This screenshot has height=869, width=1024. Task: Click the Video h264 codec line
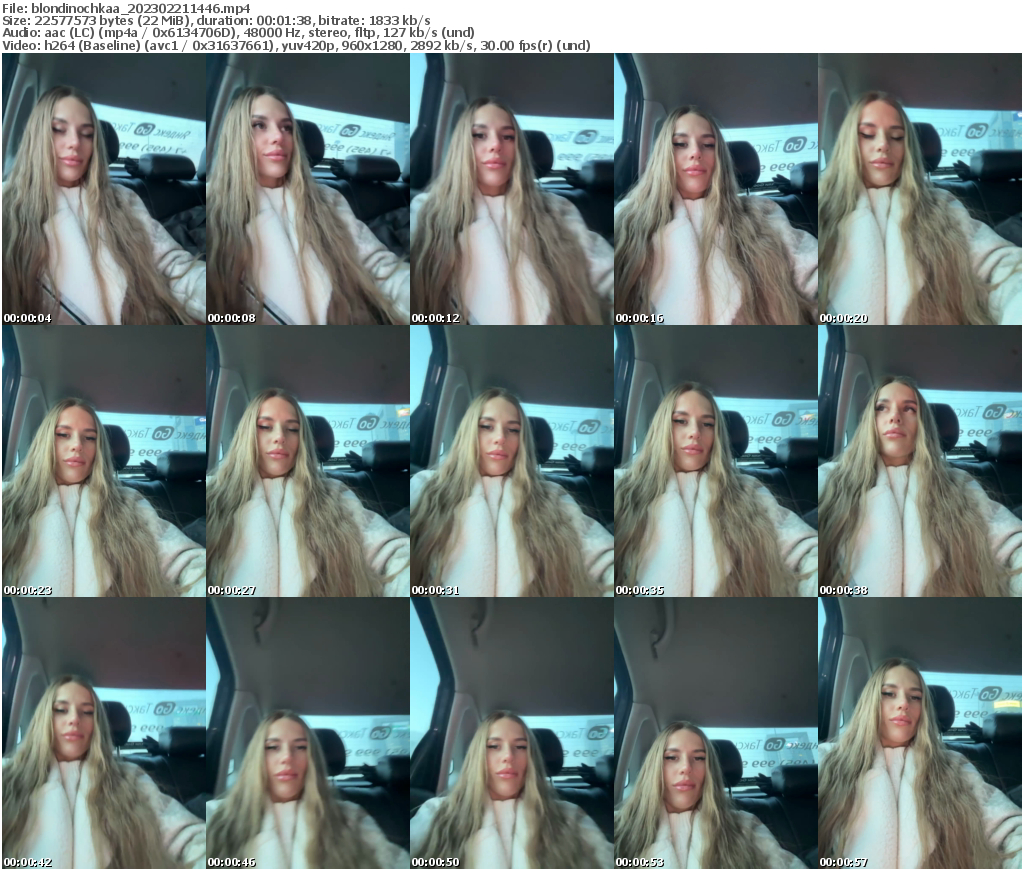click(296, 45)
